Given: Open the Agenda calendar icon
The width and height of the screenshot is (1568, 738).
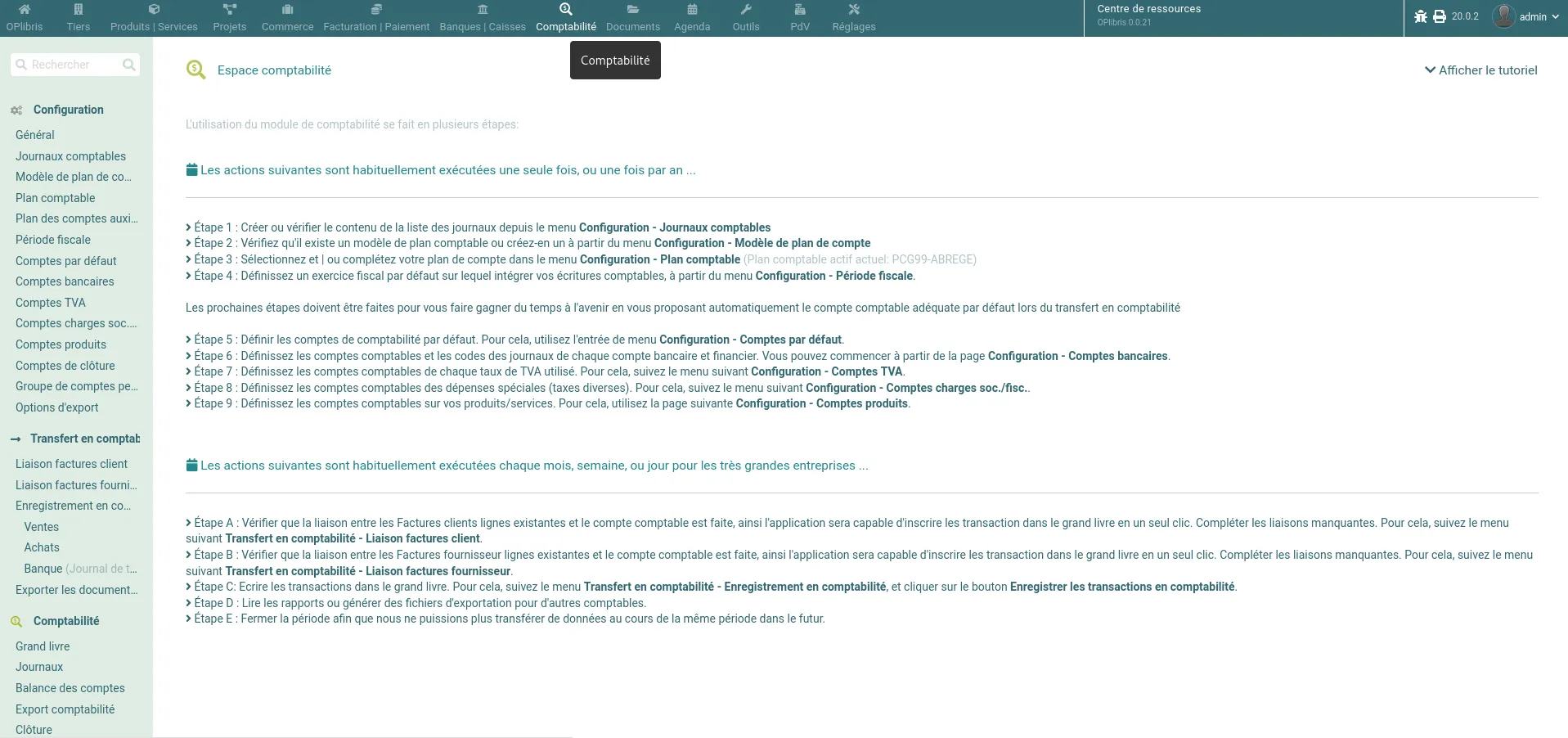Looking at the screenshot, I should click(x=692, y=10).
